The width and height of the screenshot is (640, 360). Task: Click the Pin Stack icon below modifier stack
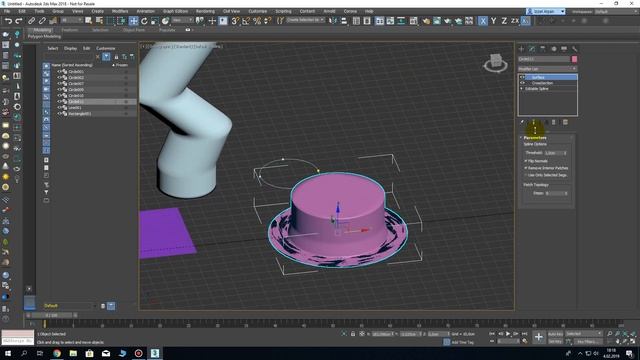point(522,122)
